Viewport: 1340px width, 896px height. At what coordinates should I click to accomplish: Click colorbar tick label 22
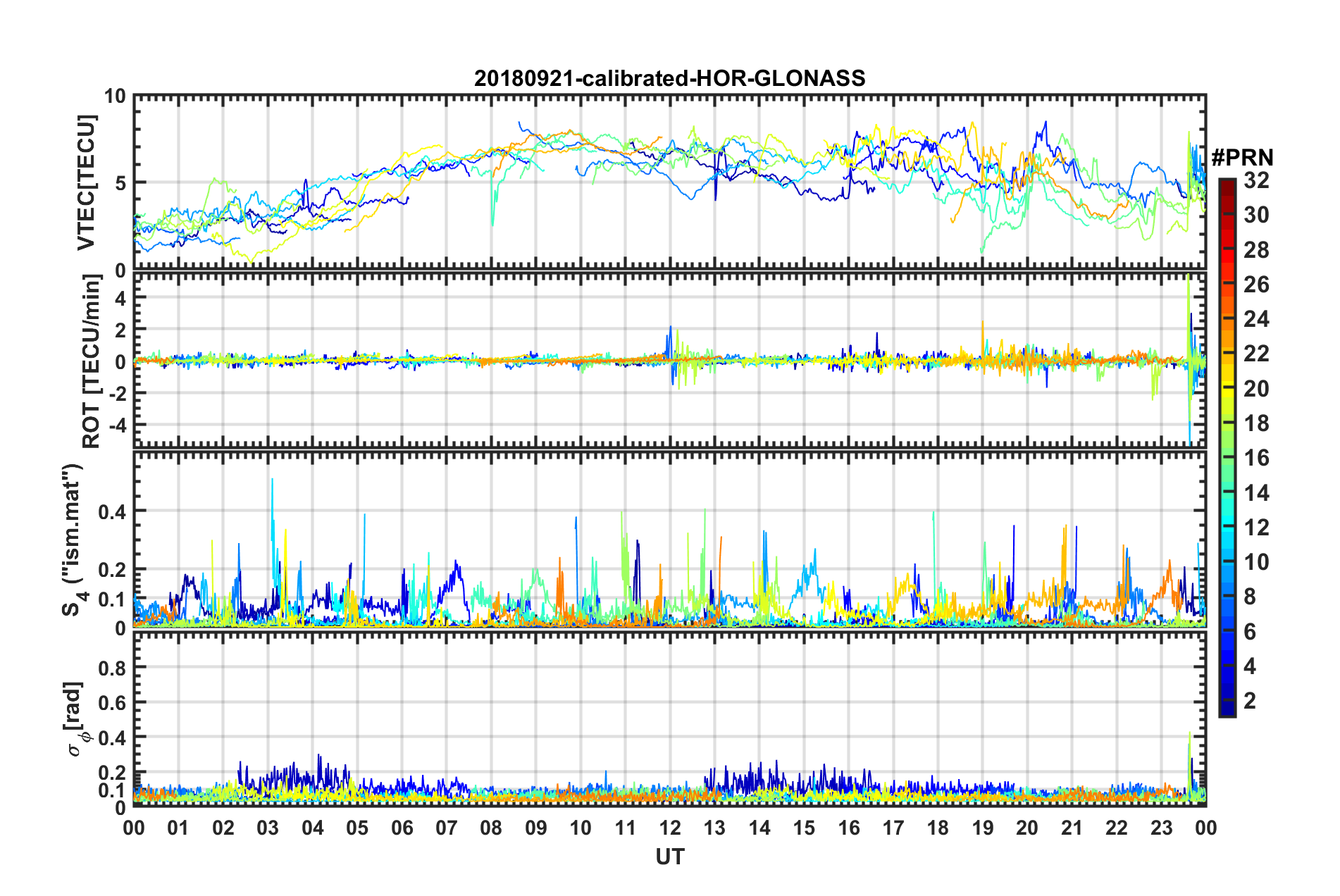[1256, 354]
